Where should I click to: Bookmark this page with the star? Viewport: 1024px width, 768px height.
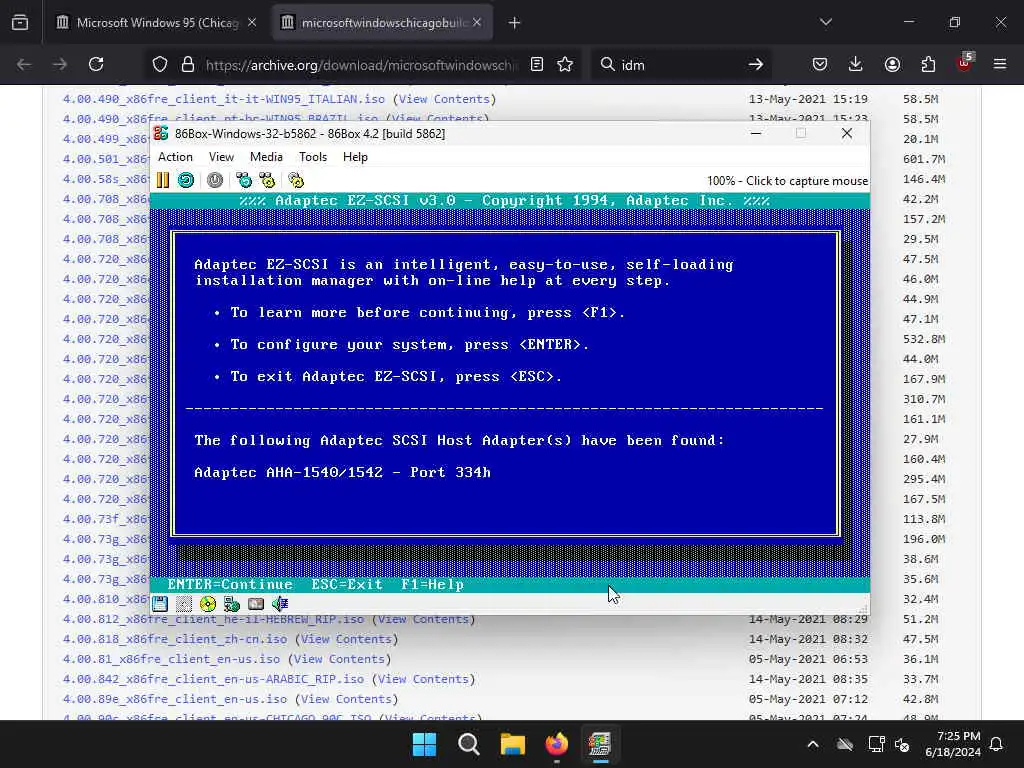[565, 64]
